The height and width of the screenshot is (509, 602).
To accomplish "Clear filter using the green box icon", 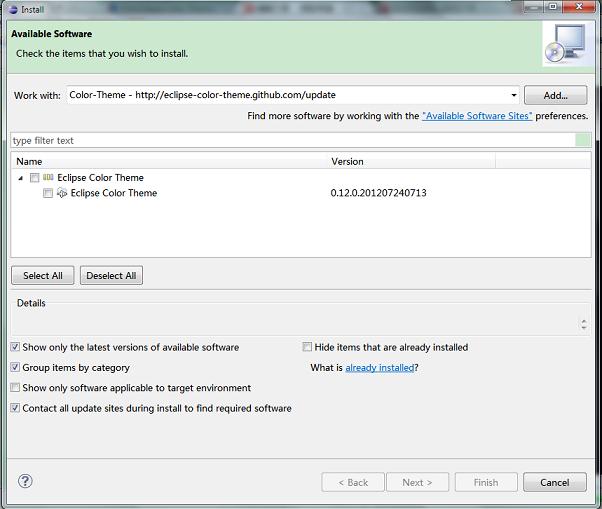I will pos(583,140).
